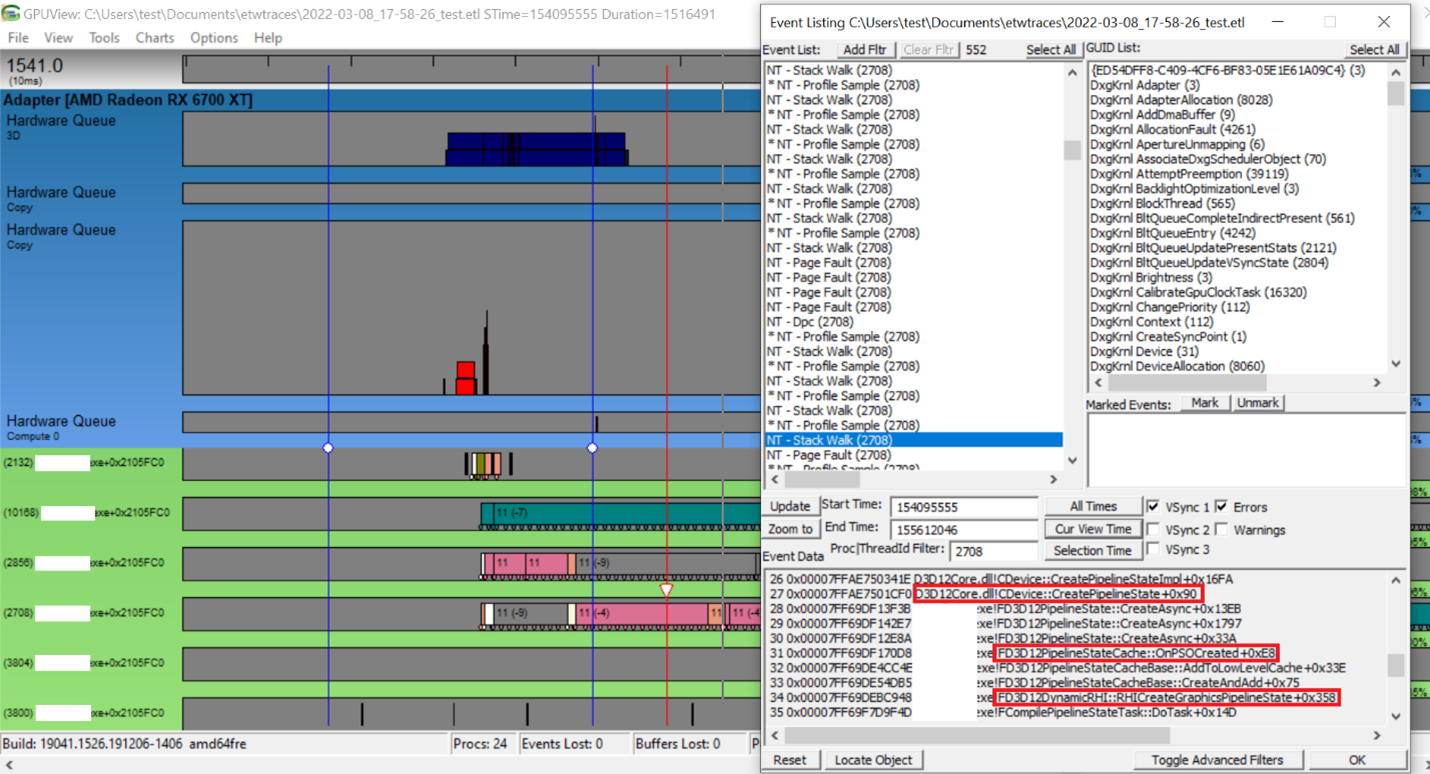Click the teal block on thread 10168
Image resolution: width=1430 pixels, height=774 pixels.
pyautogui.click(x=620, y=513)
